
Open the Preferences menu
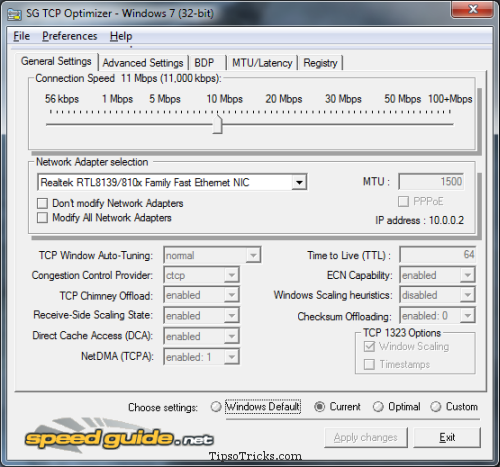pos(70,36)
